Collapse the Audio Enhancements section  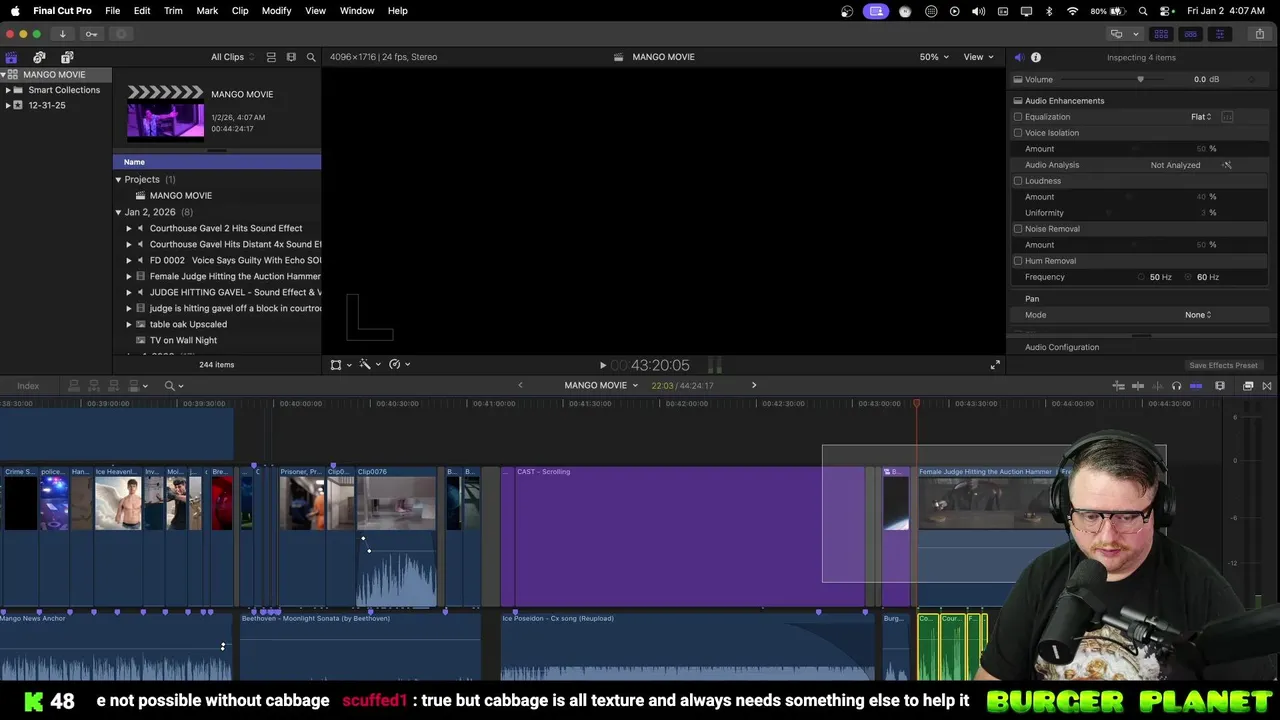click(x=1018, y=101)
